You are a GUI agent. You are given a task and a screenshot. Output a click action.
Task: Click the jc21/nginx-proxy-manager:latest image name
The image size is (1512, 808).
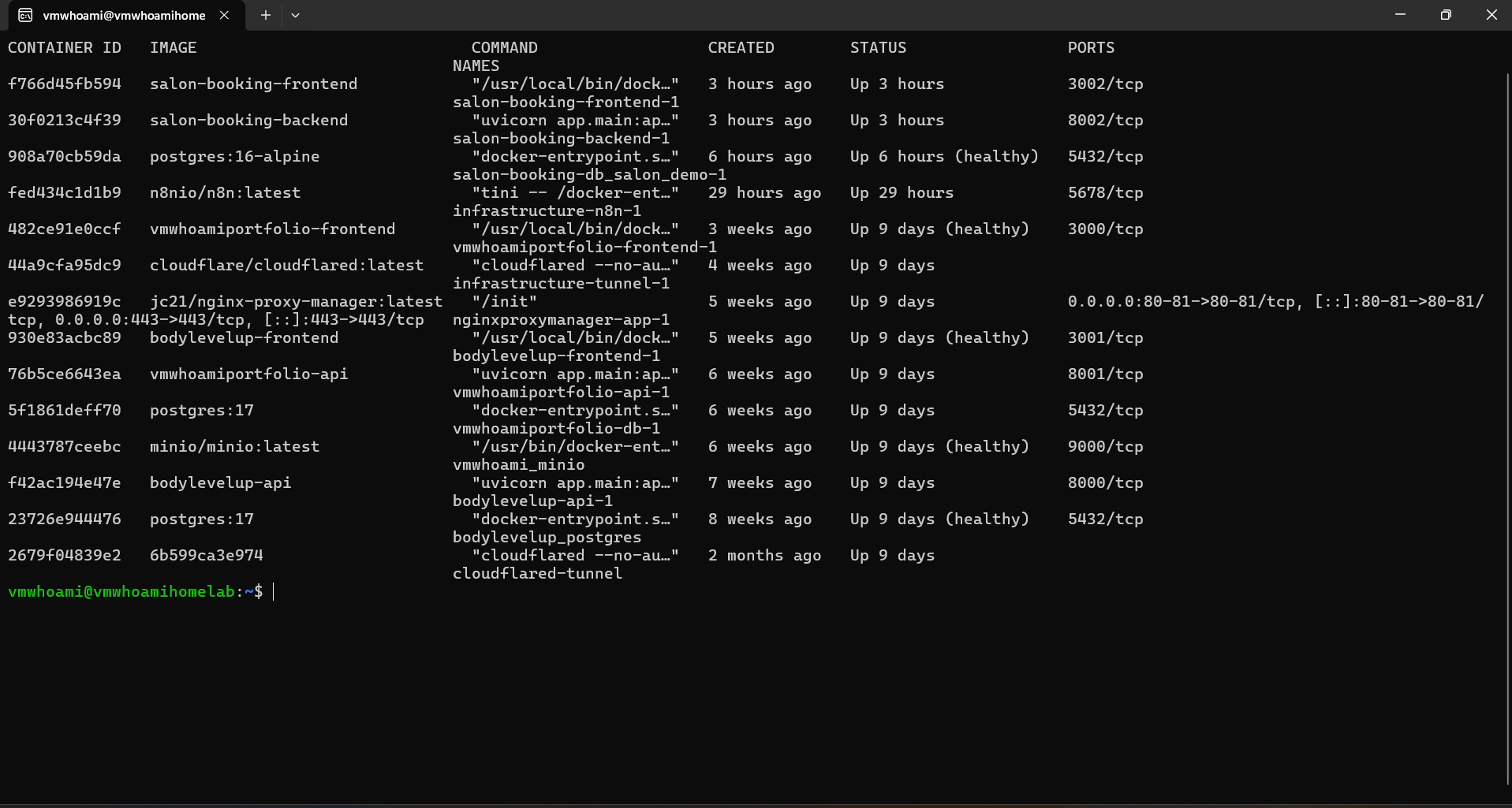click(x=296, y=301)
